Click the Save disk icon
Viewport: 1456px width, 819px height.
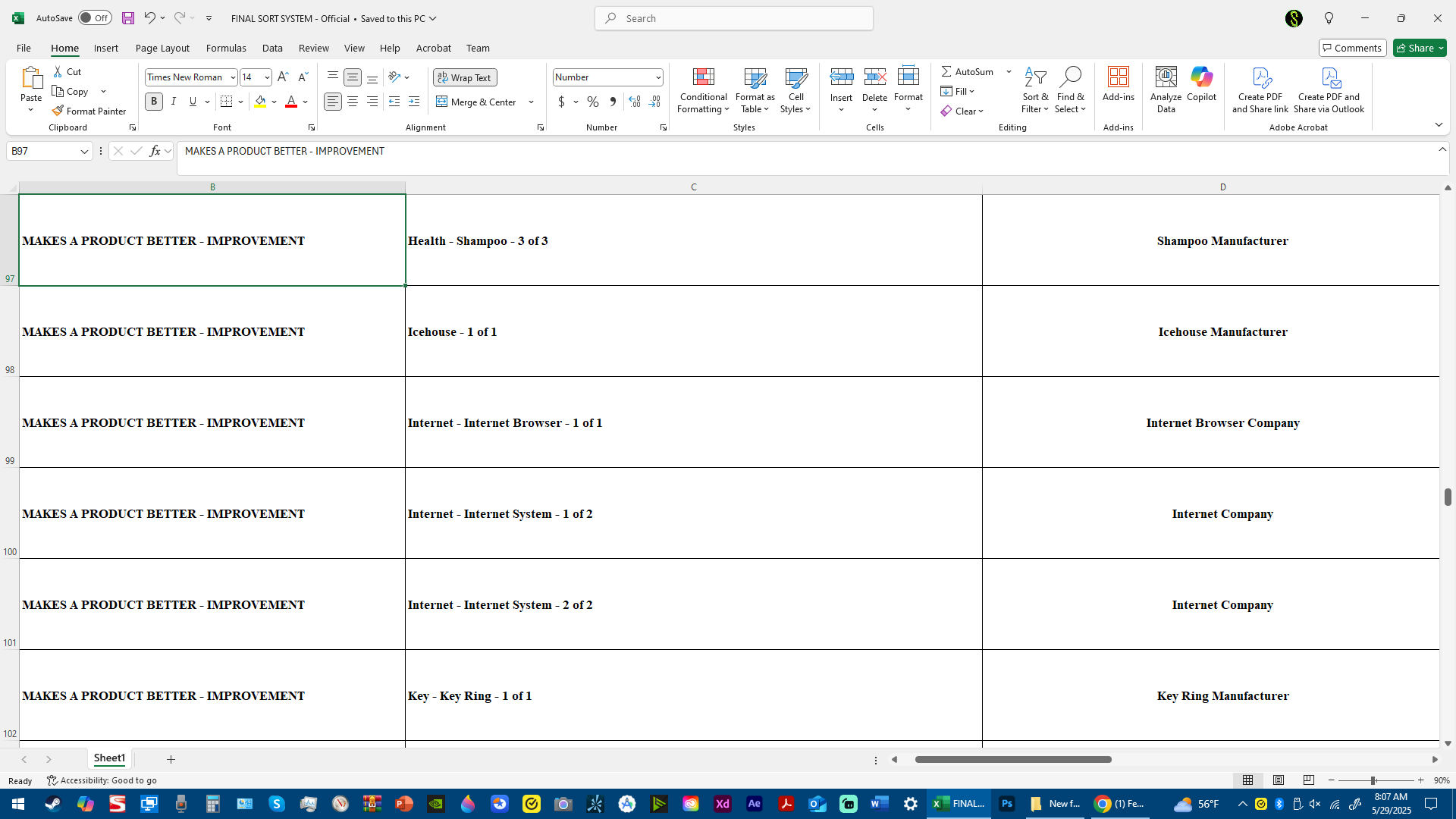[128, 18]
